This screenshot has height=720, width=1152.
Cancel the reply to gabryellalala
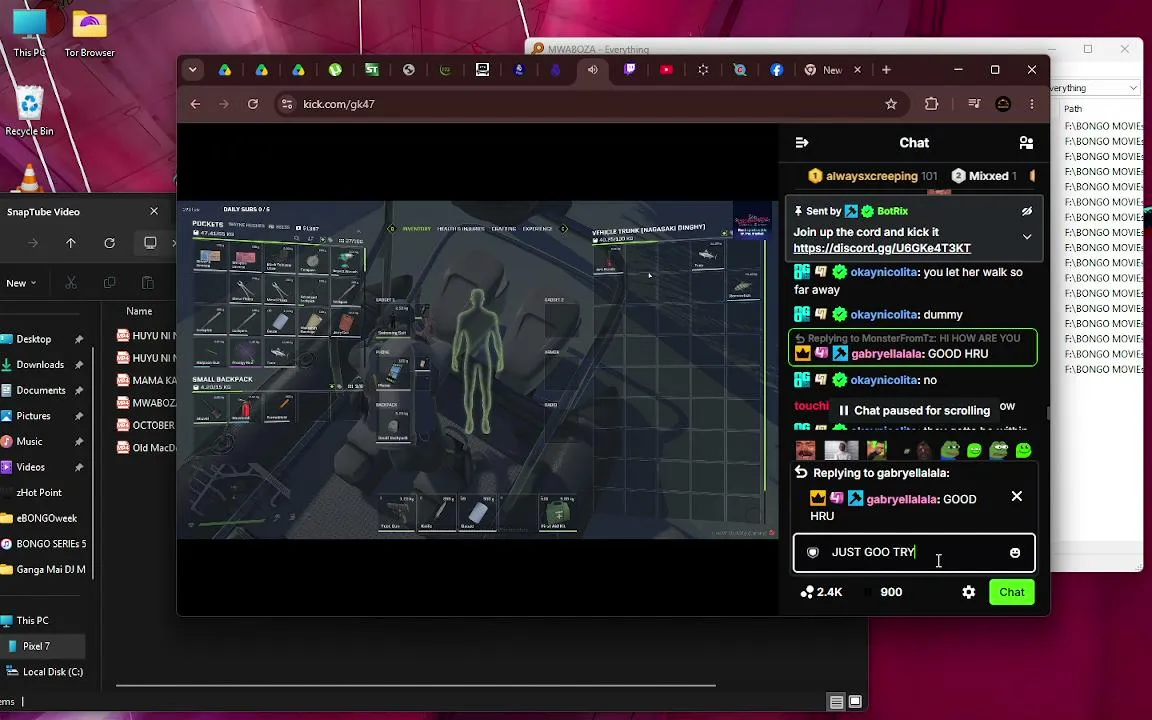pos(1016,496)
